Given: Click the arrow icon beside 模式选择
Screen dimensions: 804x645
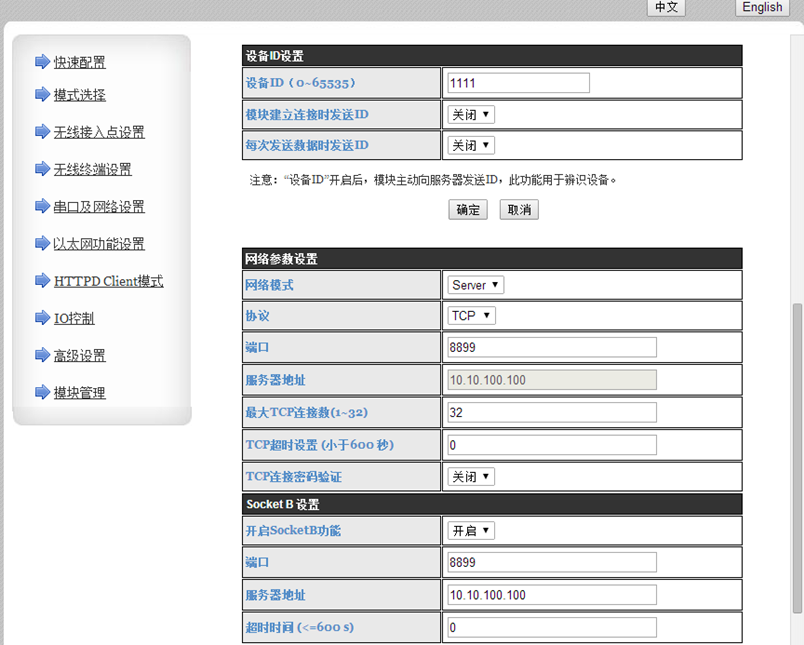Looking at the screenshot, I should coord(42,95).
